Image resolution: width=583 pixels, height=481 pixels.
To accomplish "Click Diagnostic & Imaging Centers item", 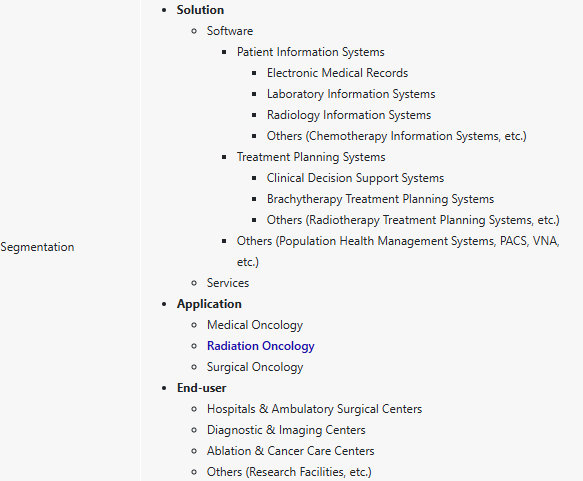I will [x=286, y=430].
